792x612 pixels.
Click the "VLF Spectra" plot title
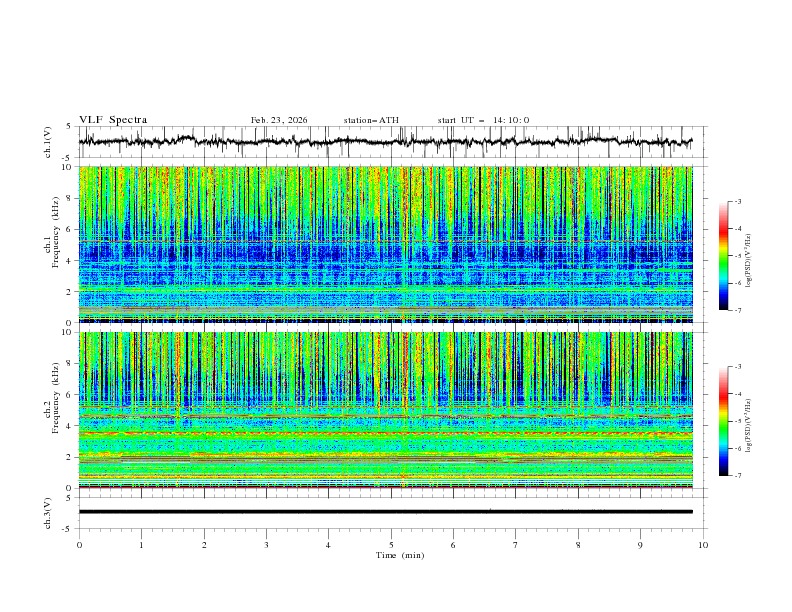point(113,120)
